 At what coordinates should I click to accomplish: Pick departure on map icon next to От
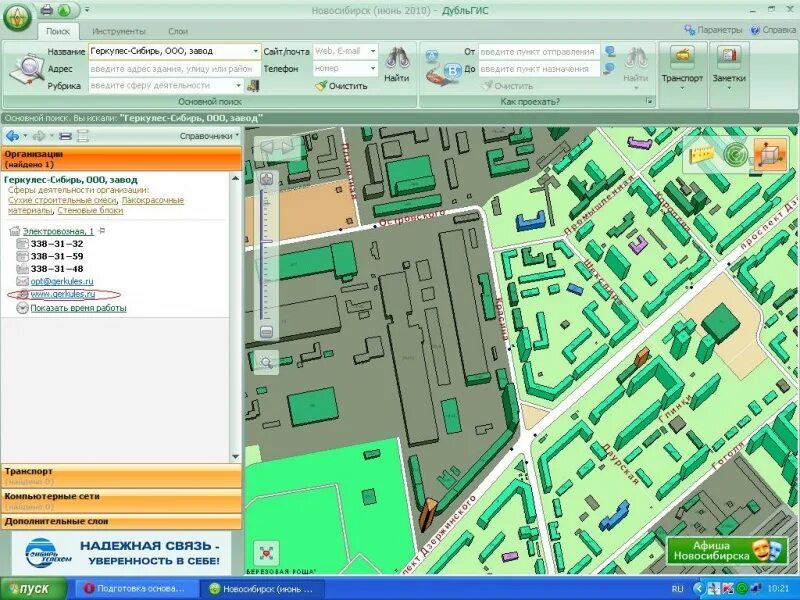tap(610, 52)
